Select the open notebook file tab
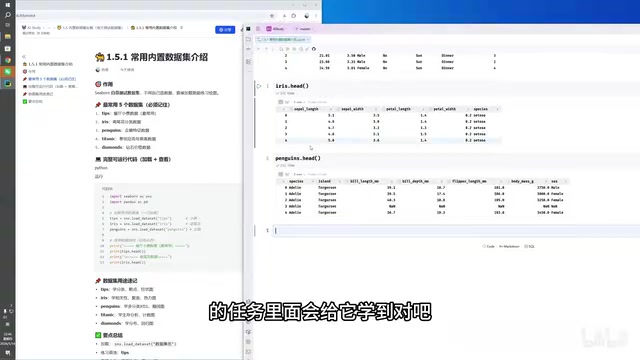This screenshot has width=640, height=360. (x=282, y=40)
